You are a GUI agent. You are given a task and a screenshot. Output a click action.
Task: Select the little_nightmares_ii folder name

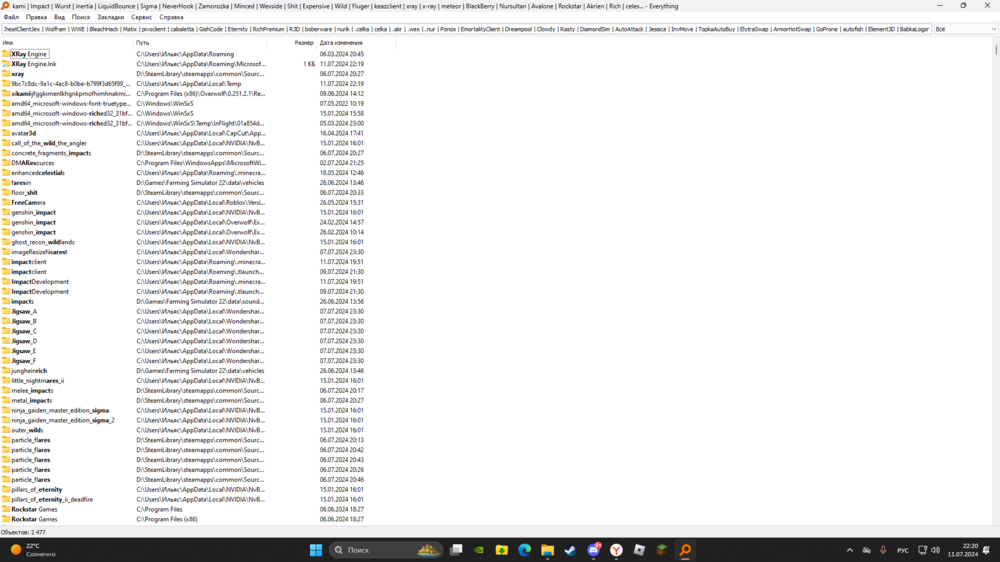pyautogui.click(x=38, y=381)
